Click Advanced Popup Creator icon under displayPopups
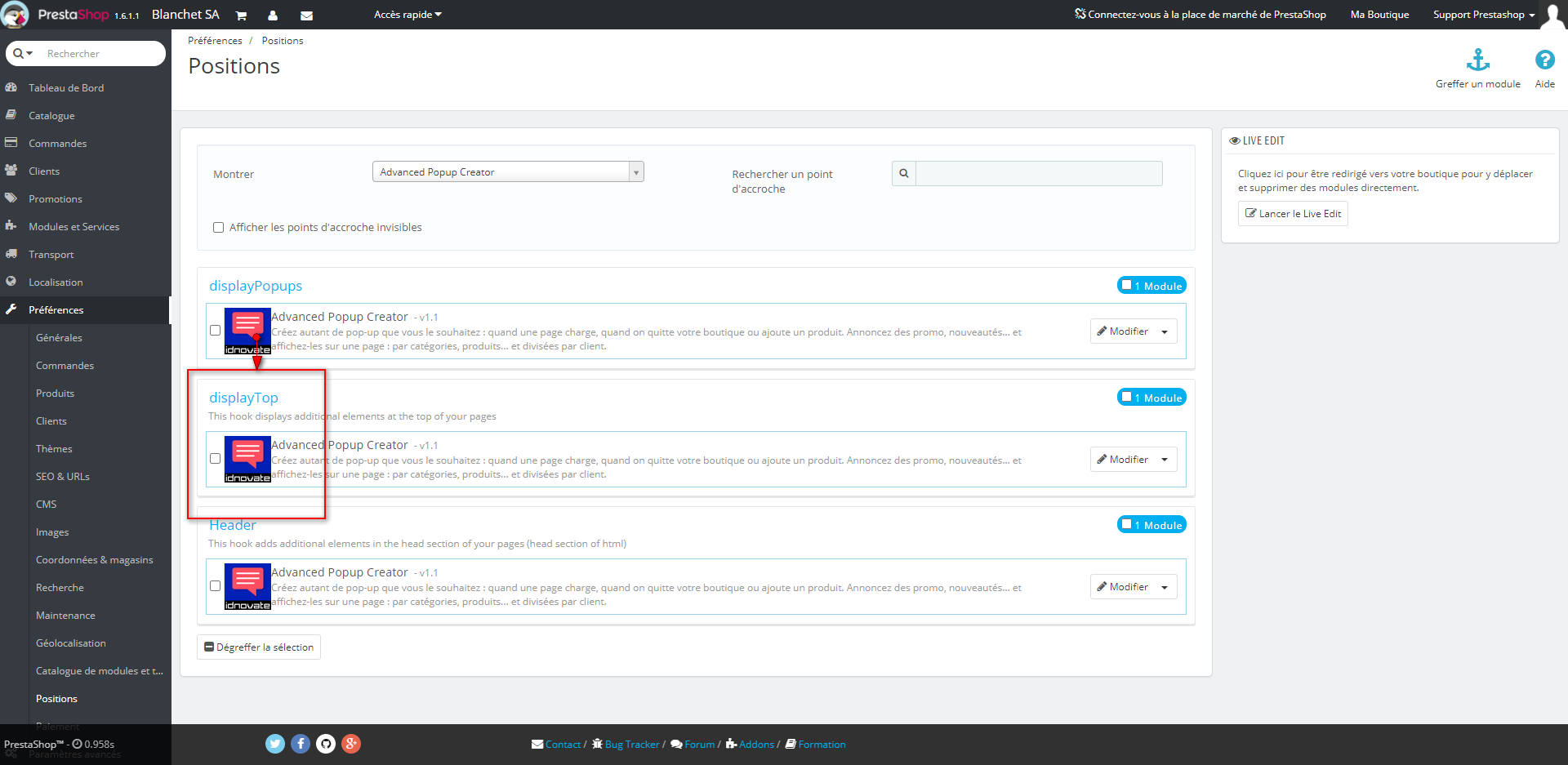The image size is (1568, 765). pyautogui.click(x=247, y=331)
